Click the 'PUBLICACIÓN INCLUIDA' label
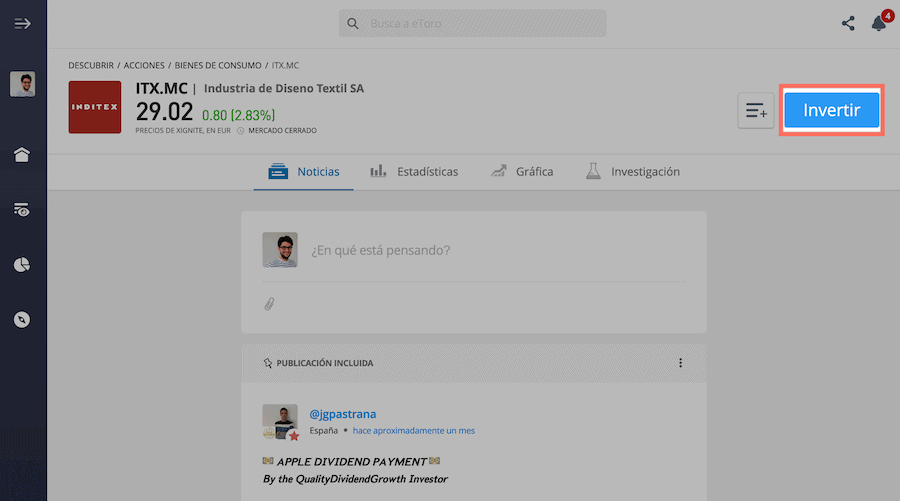This screenshot has width=900, height=501. pos(325,363)
